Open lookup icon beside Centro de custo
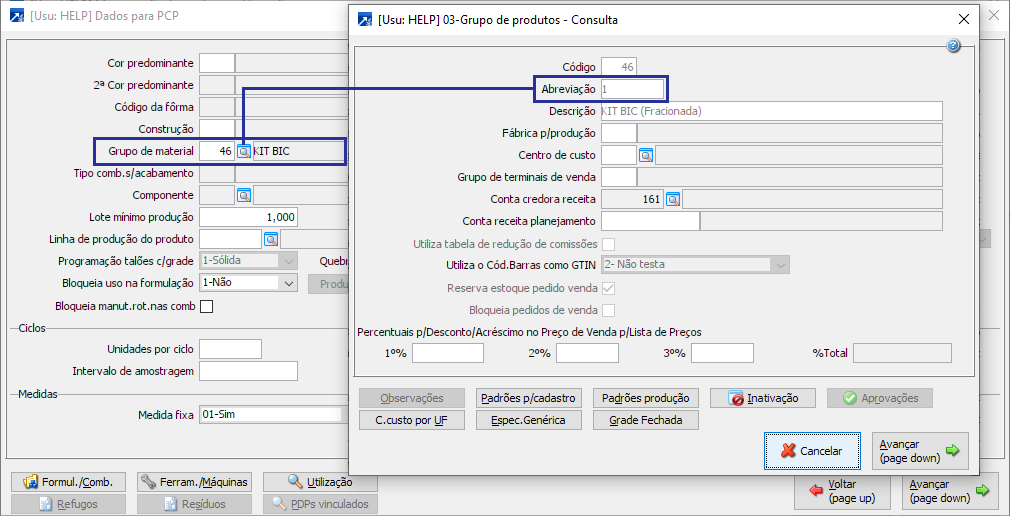This screenshot has width=1010, height=516. click(x=645, y=155)
